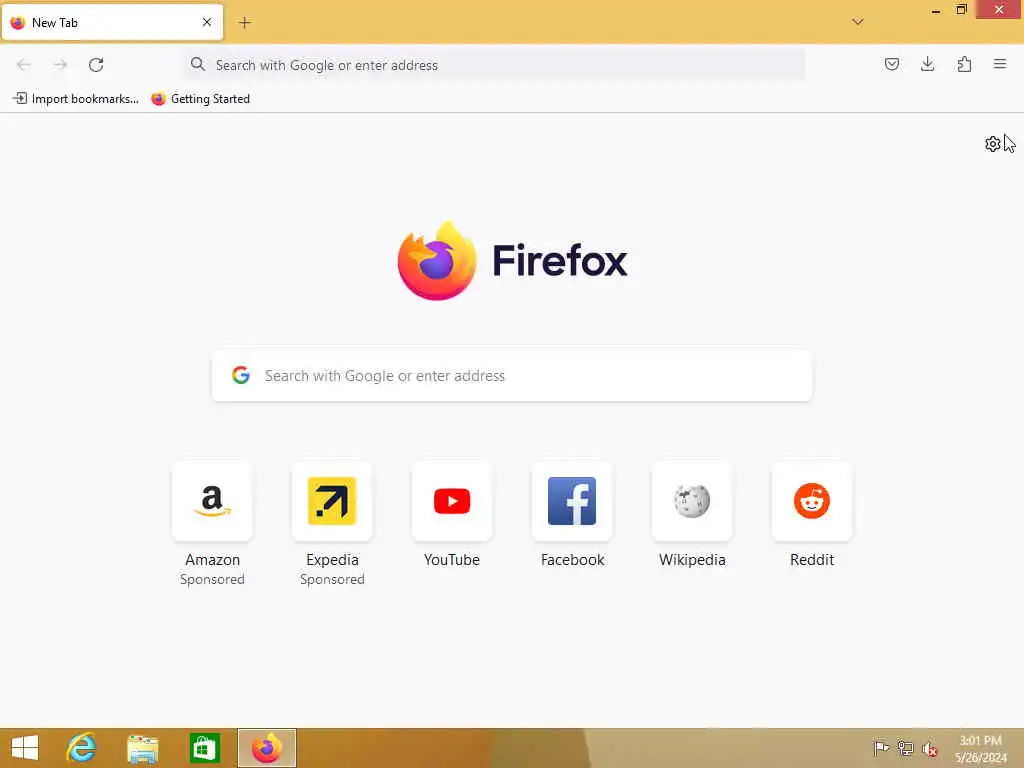Open the Firefox hamburger menu
This screenshot has height=768, width=1024.
1000,64
